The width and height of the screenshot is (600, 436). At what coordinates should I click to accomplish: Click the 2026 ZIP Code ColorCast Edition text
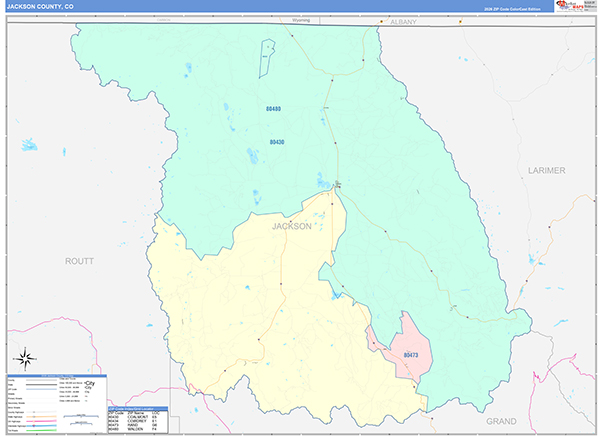coord(512,9)
